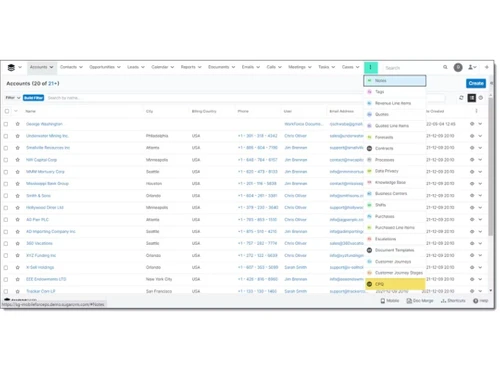Switch to the list view layout icon
500x375 pixels.
click(471, 98)
